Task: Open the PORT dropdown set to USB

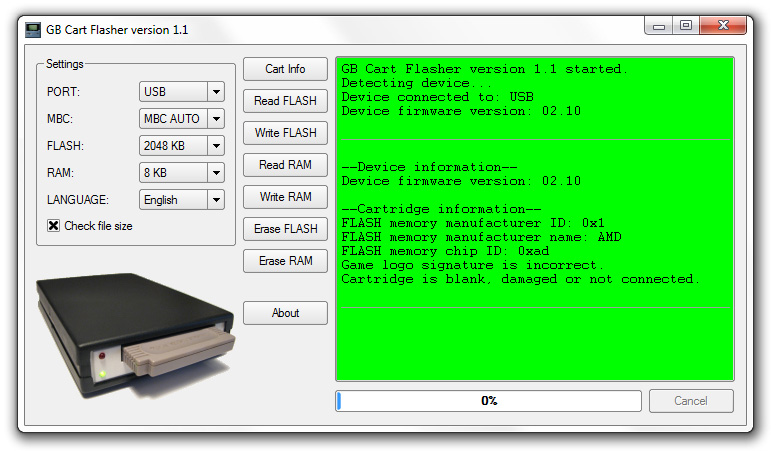Action: pyautogui.click(x=181, y=92)
